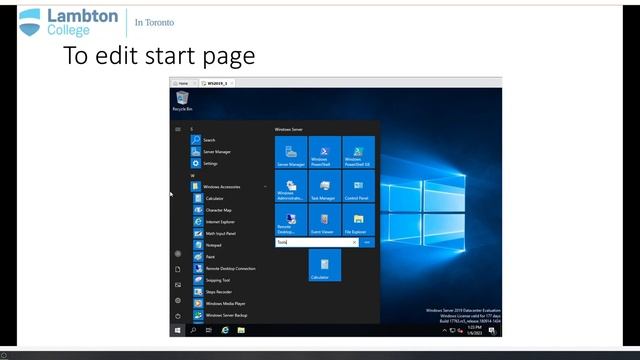The height and width of the screenshot is (360, 640).
Task: Open Pictures from the Start rail
Action: pyautogui.click(x=178, y=285)
